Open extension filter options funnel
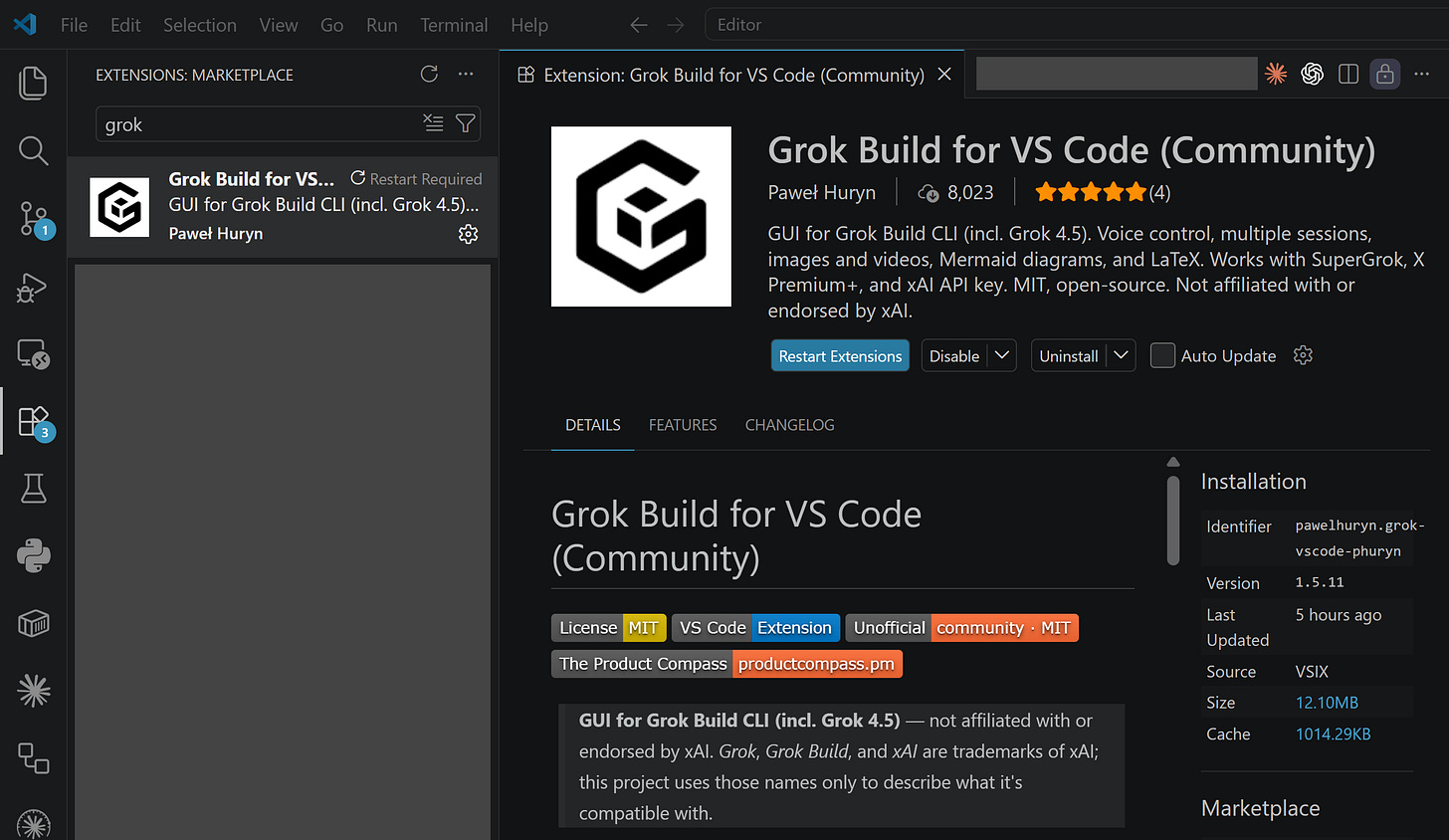 tap(465, 122)
